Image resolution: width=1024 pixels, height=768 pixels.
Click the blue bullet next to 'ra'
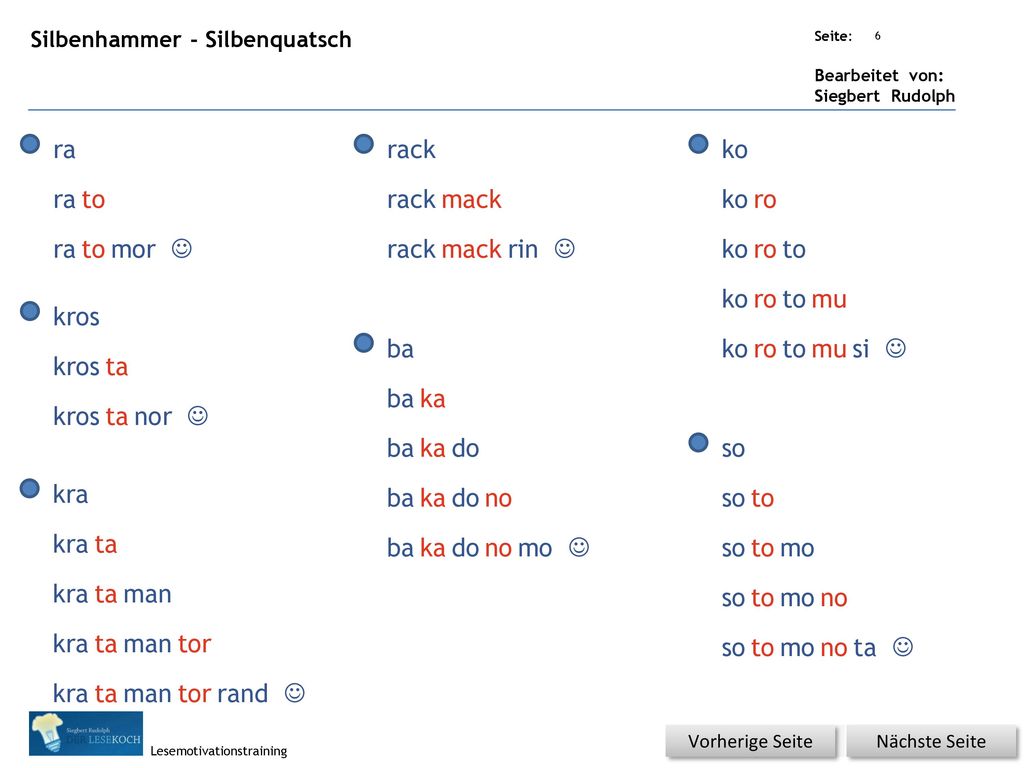coord(30,144)
